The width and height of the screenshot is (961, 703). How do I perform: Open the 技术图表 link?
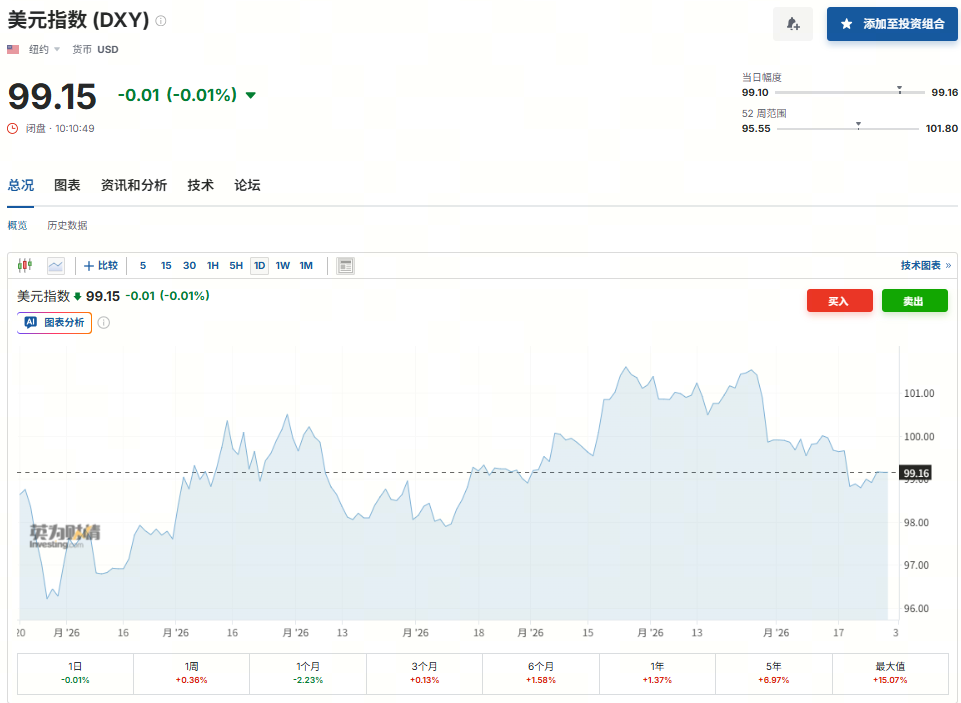point(925,265)
